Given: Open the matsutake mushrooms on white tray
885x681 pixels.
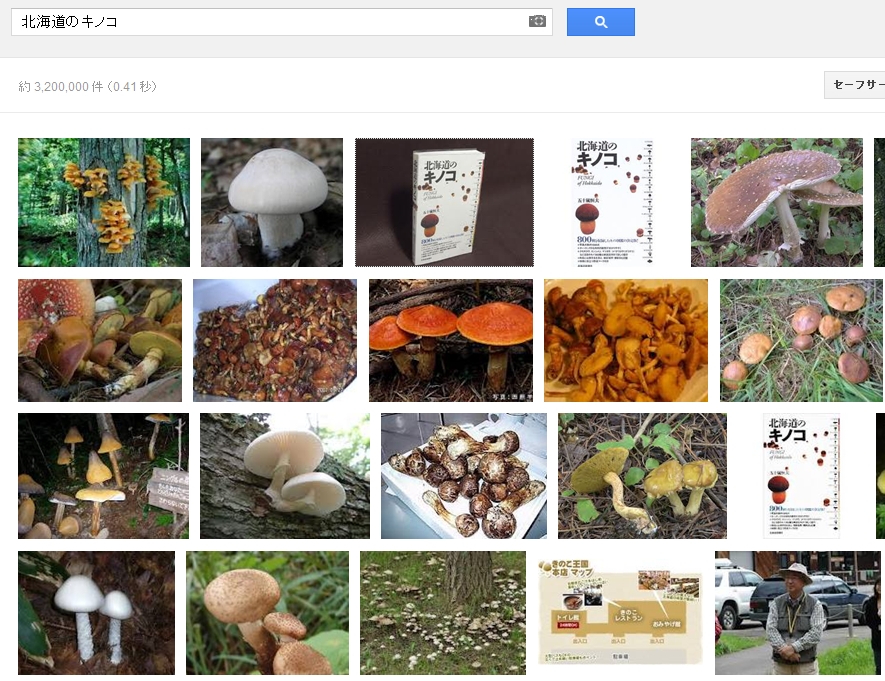Looking at the screenshot, I should pyautogui.click(x=464, y=476).
